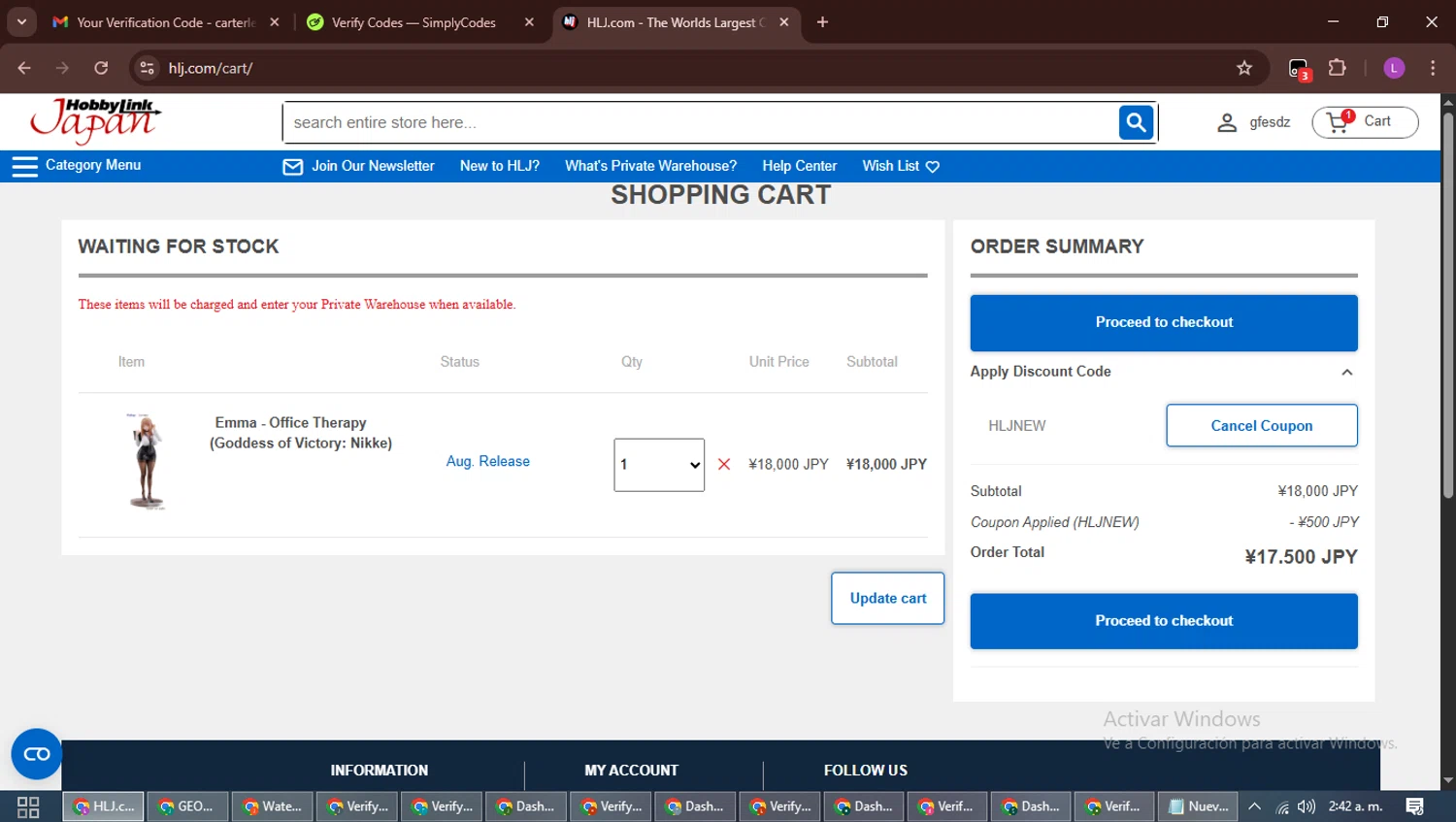Click the Coupon Applied (HLJNEW) label
This screenshot has height=822, width=1456.
pos(1055,522)
